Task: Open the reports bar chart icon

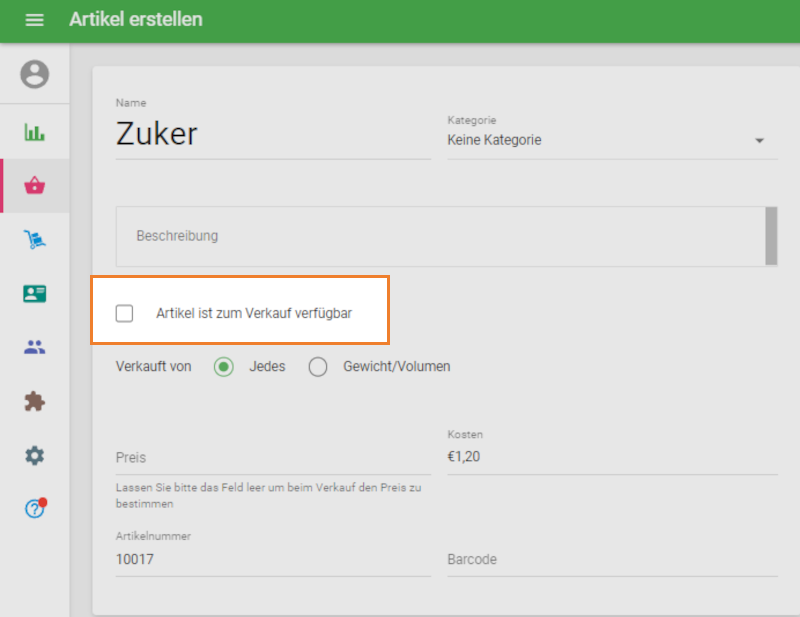Action: (34, 132)
